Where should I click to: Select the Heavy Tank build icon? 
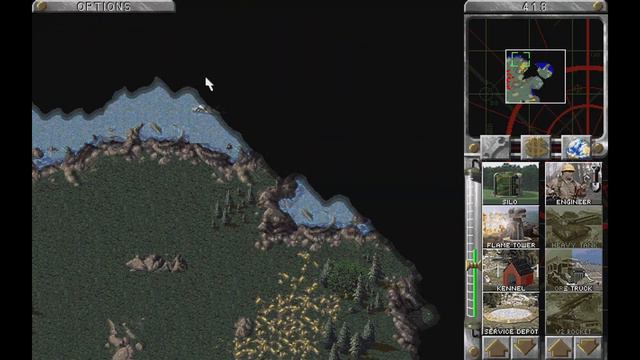point(573,227)
